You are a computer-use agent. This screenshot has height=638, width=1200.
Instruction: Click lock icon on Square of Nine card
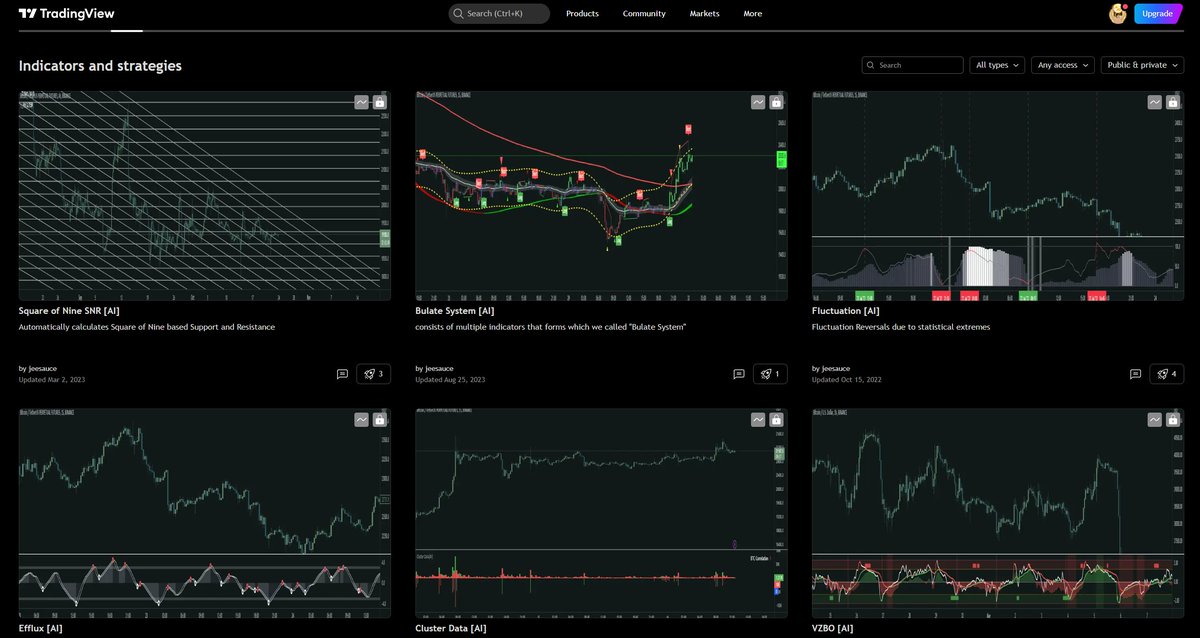point(380,102)
